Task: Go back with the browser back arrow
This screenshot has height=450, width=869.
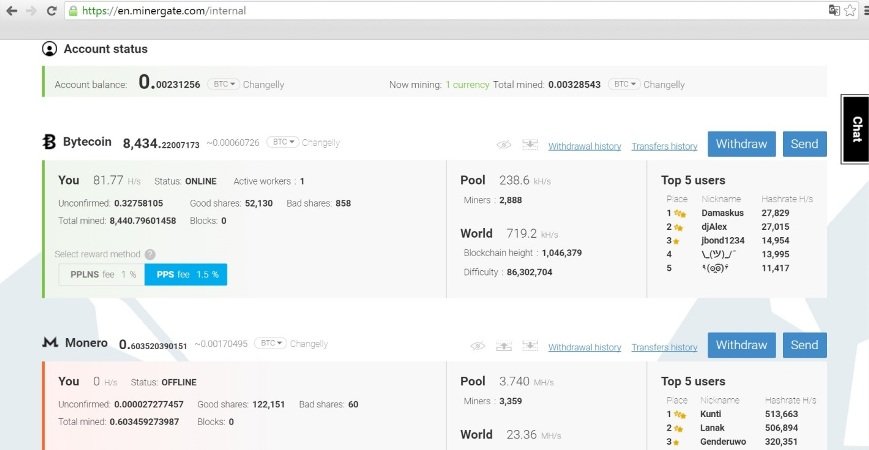Action: pos(11,11)
